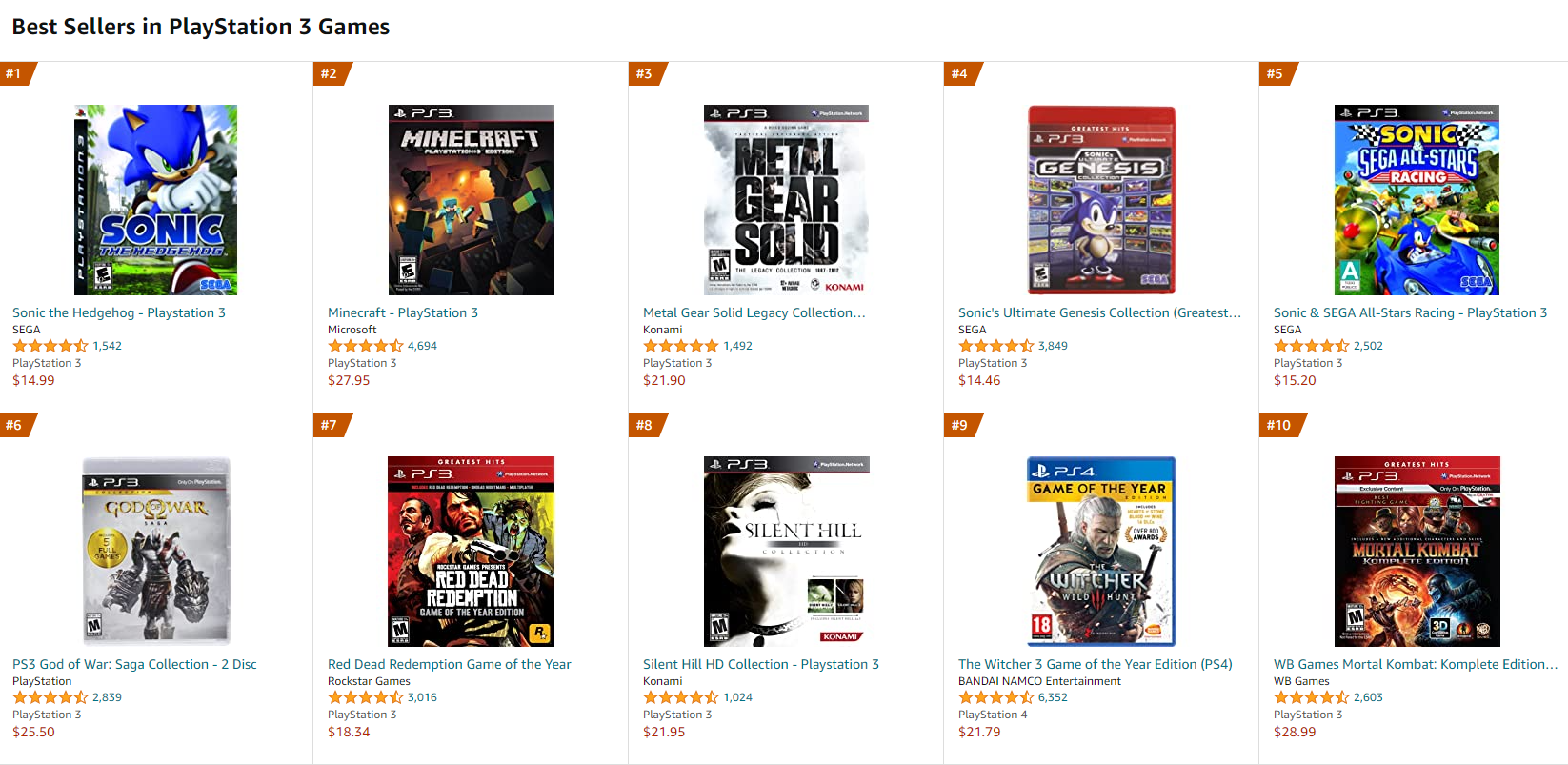Click the 6,352 review count for The Witcher 3

[1054, 696]
